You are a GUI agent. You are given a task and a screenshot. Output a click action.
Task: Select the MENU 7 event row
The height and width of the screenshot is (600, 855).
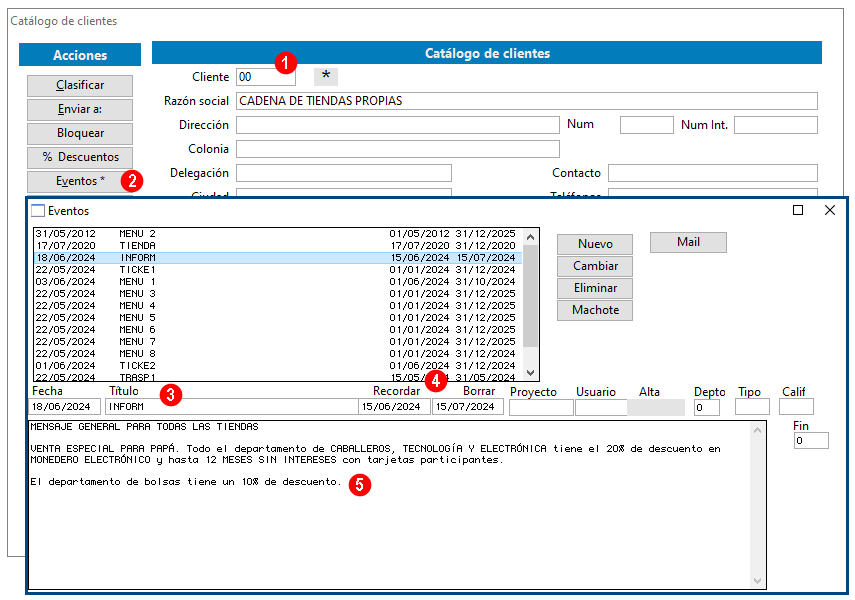(278, 342)
